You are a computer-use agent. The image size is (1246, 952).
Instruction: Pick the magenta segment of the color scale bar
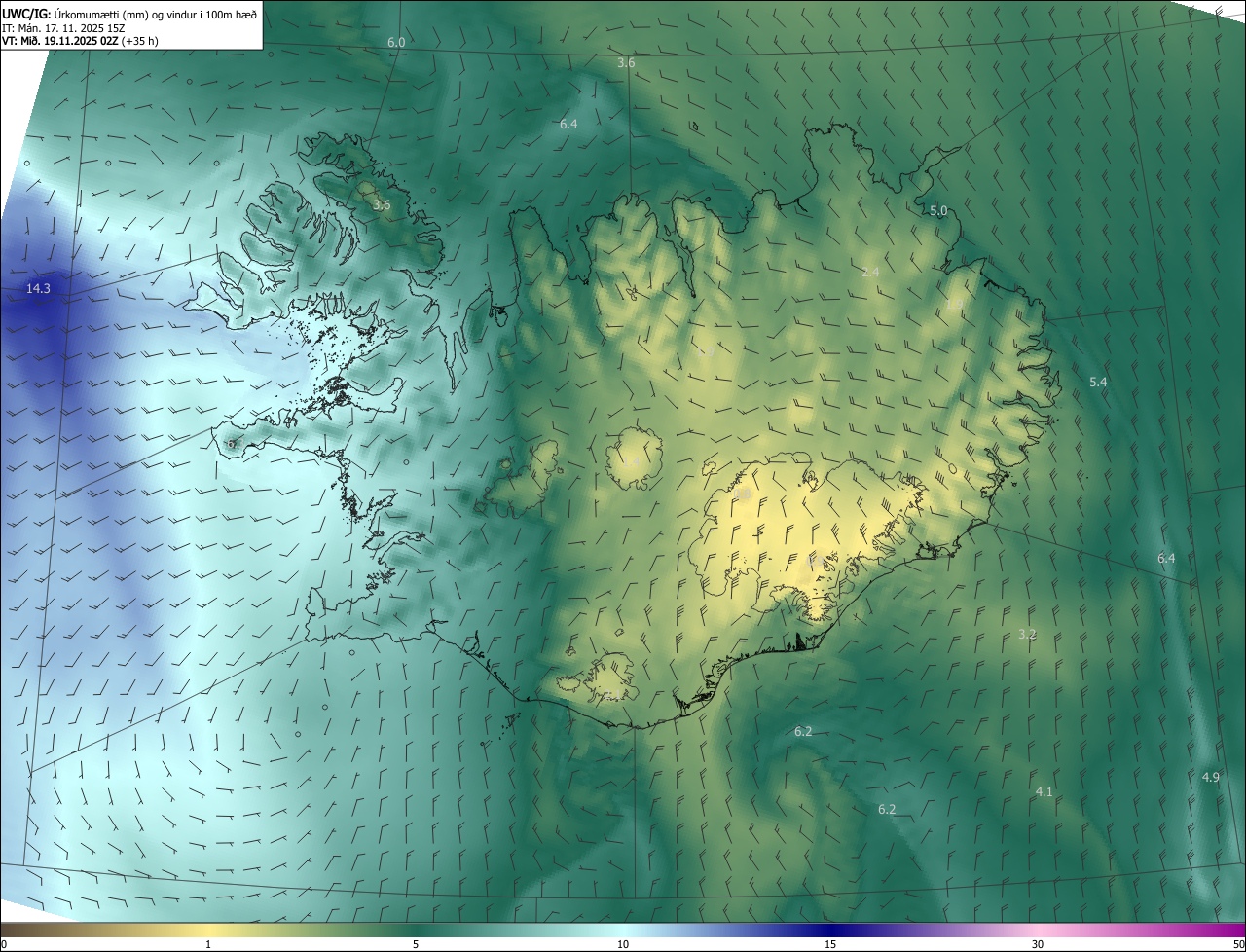pyautogui.click(x=1207, y=931)
